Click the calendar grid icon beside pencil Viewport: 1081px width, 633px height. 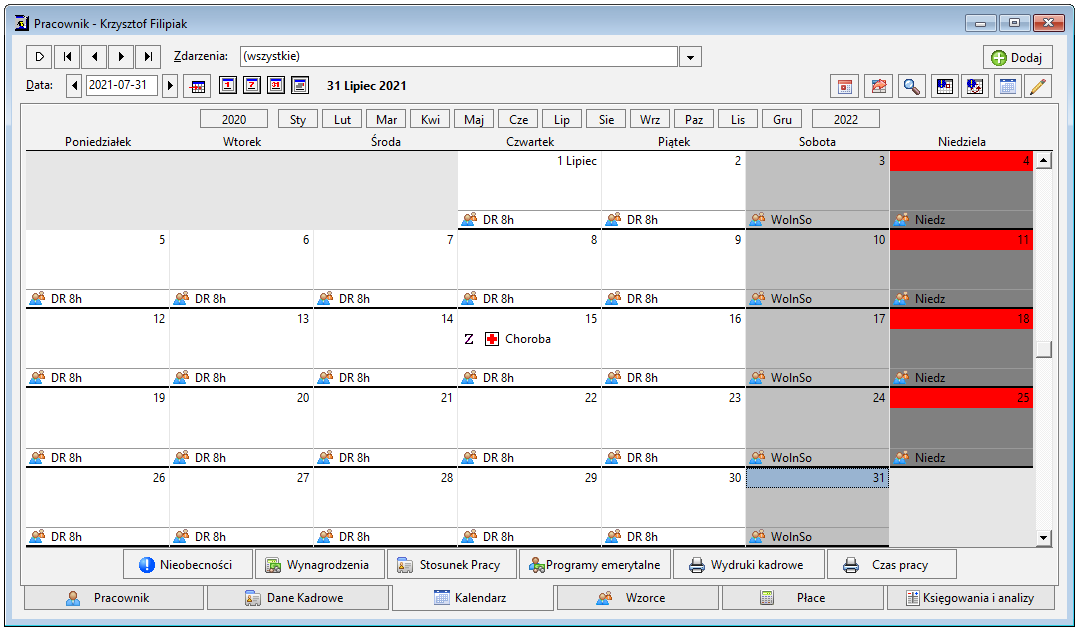point(1007,86)
